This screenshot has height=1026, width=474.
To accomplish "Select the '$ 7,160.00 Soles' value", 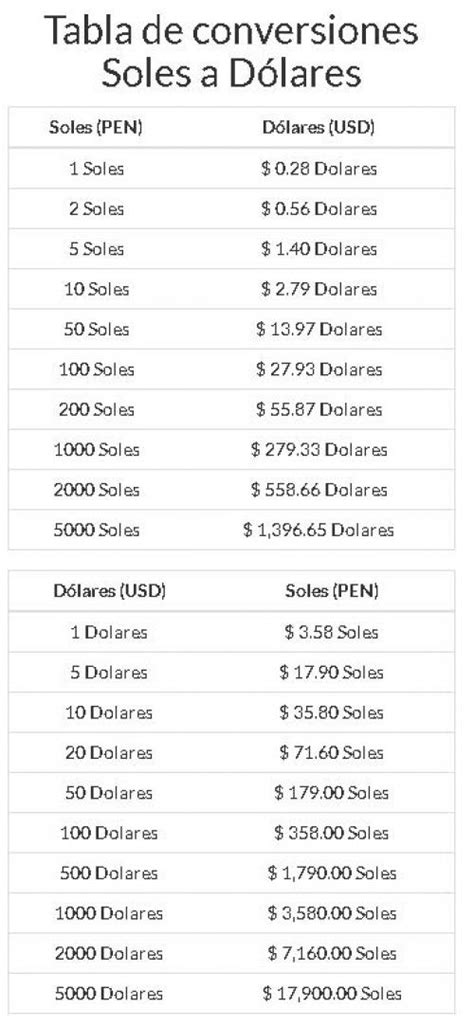I will 331,953.
